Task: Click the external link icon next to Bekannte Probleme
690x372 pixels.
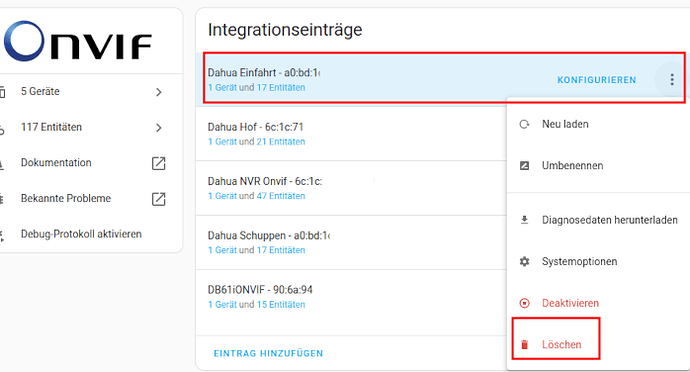Action: click(158, 199)
